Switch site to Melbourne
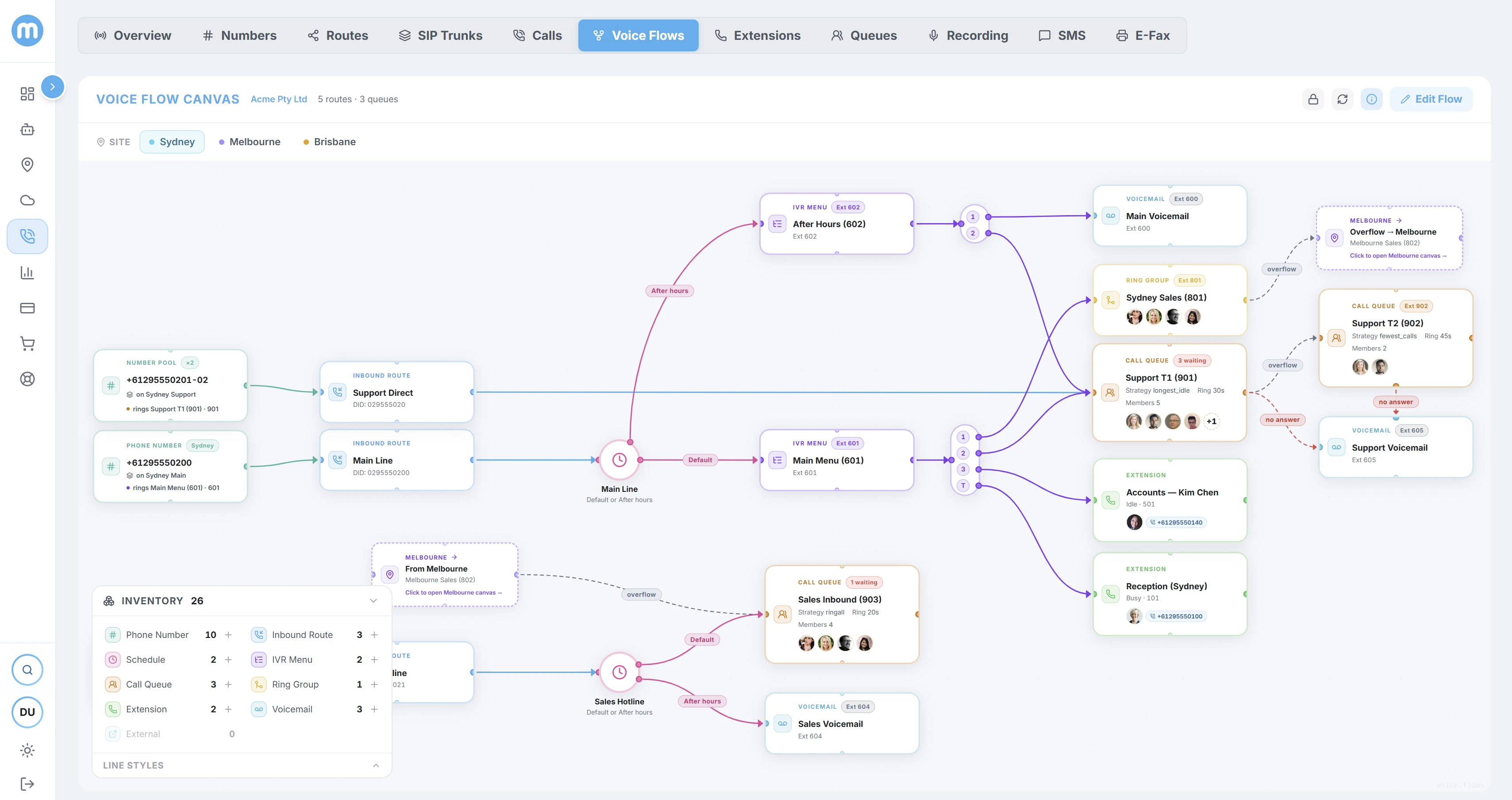The width and height of the screenshot is (1512, 800). click(x=250, y=142)
